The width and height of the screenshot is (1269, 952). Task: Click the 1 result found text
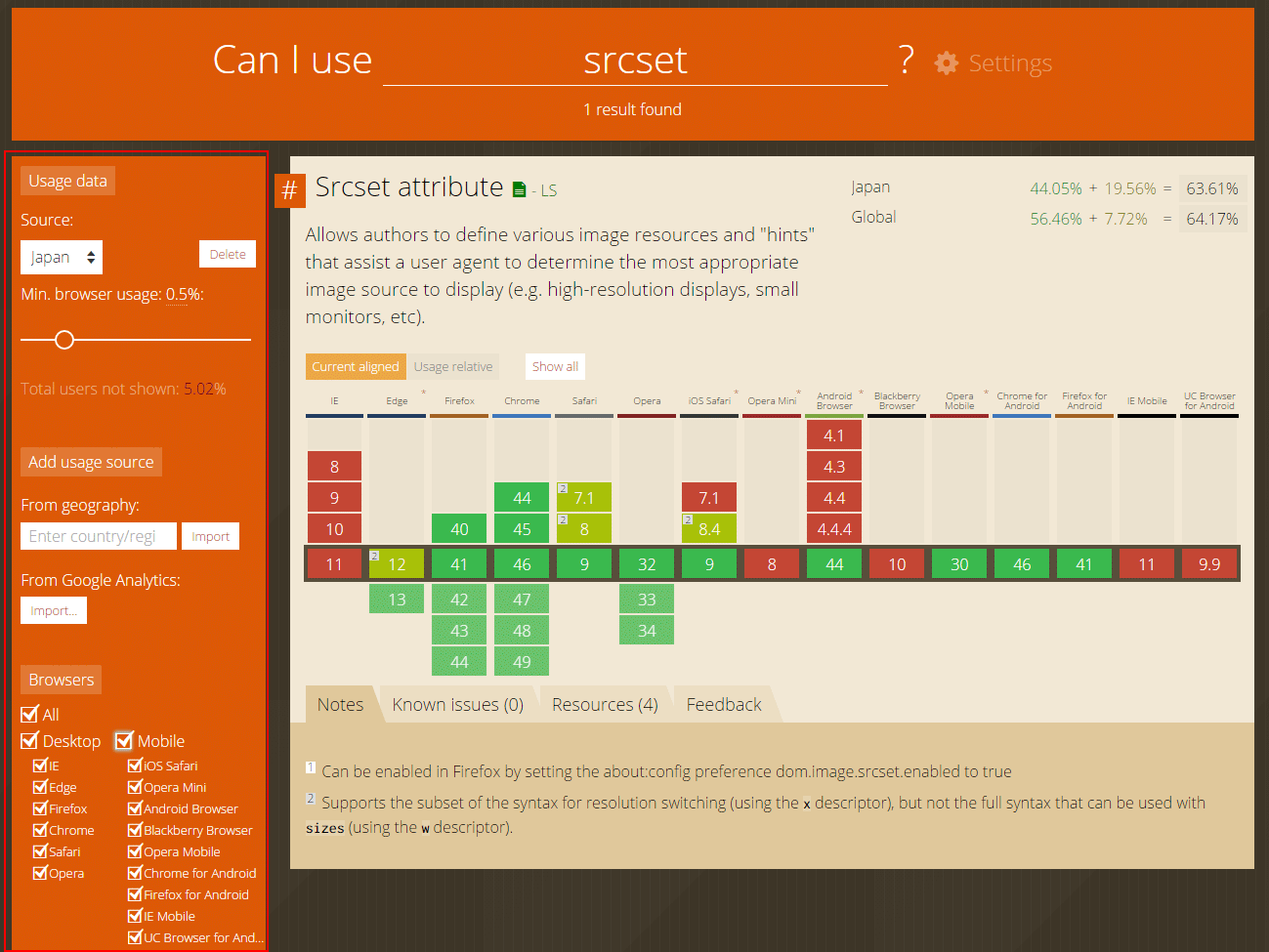(x=632, y=109)
